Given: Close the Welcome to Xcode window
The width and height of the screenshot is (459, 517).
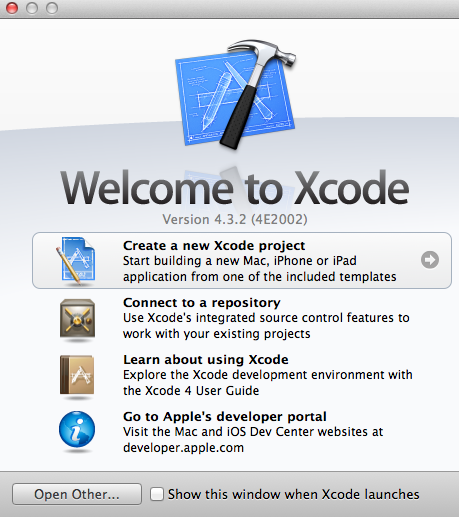Looking at the screenshot, I should 12,7.
